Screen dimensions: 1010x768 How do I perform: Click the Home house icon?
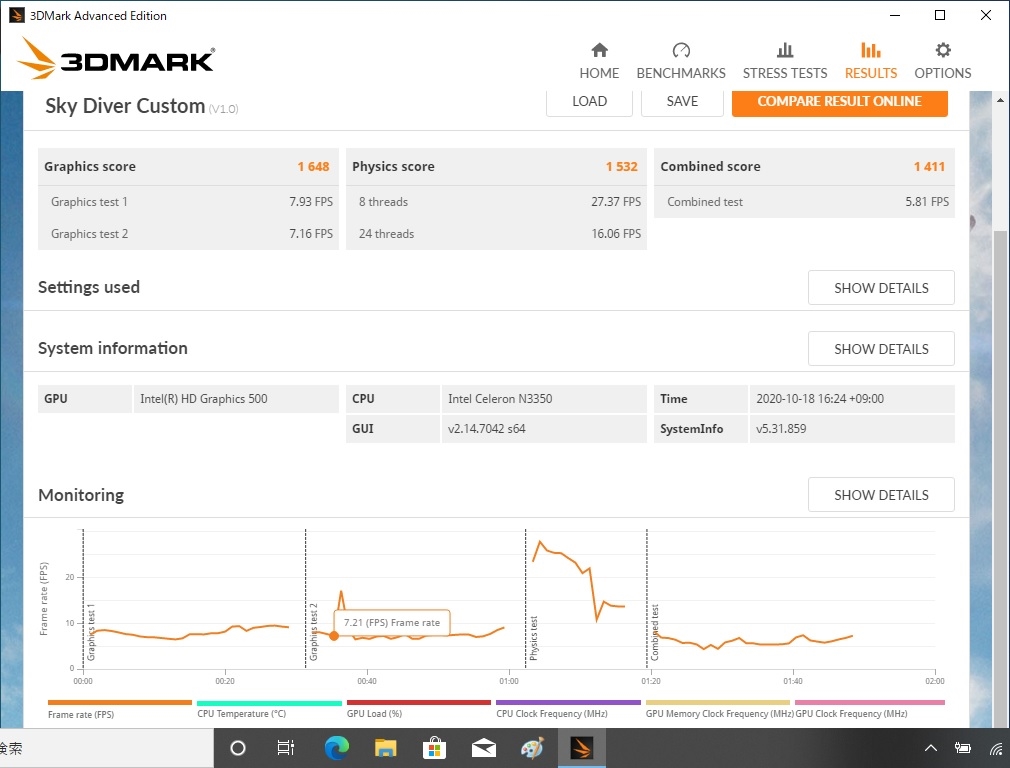click(x=600, y=50)
